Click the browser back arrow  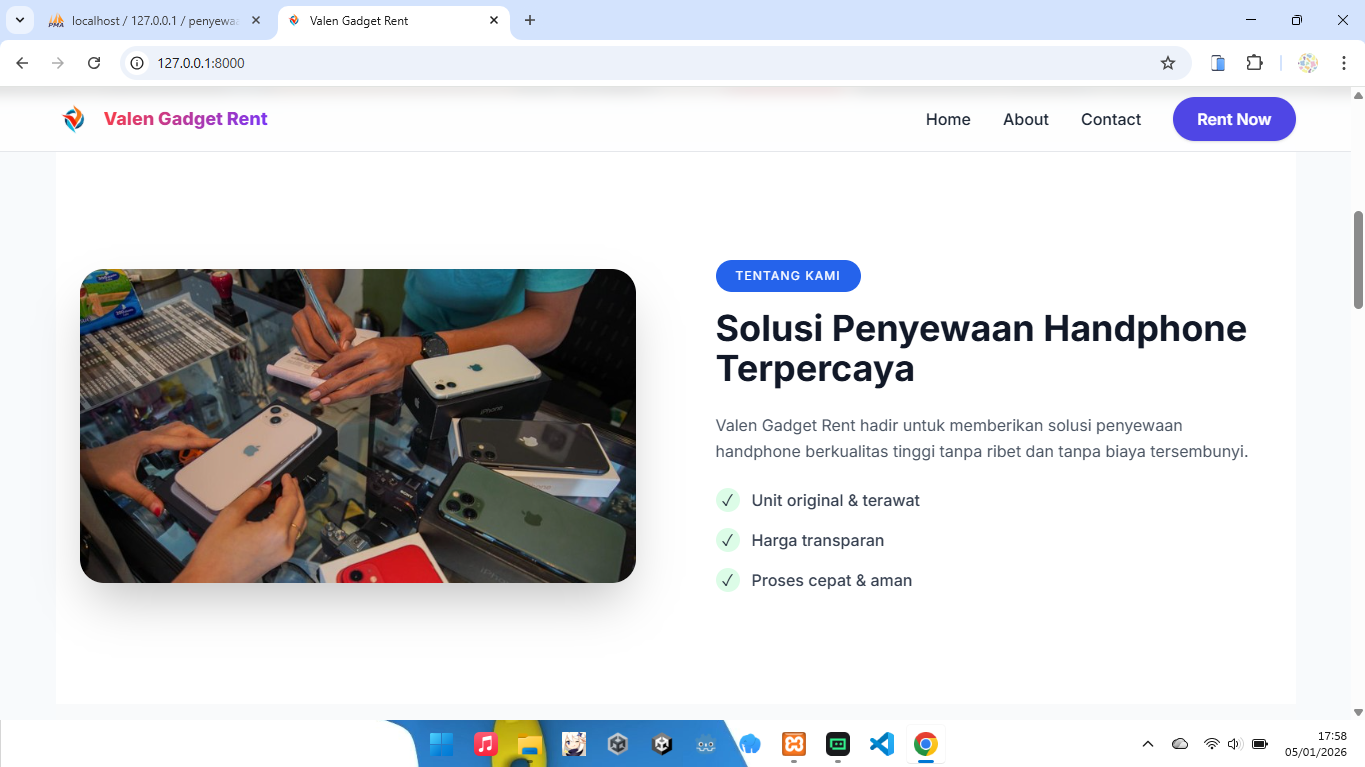21,62
